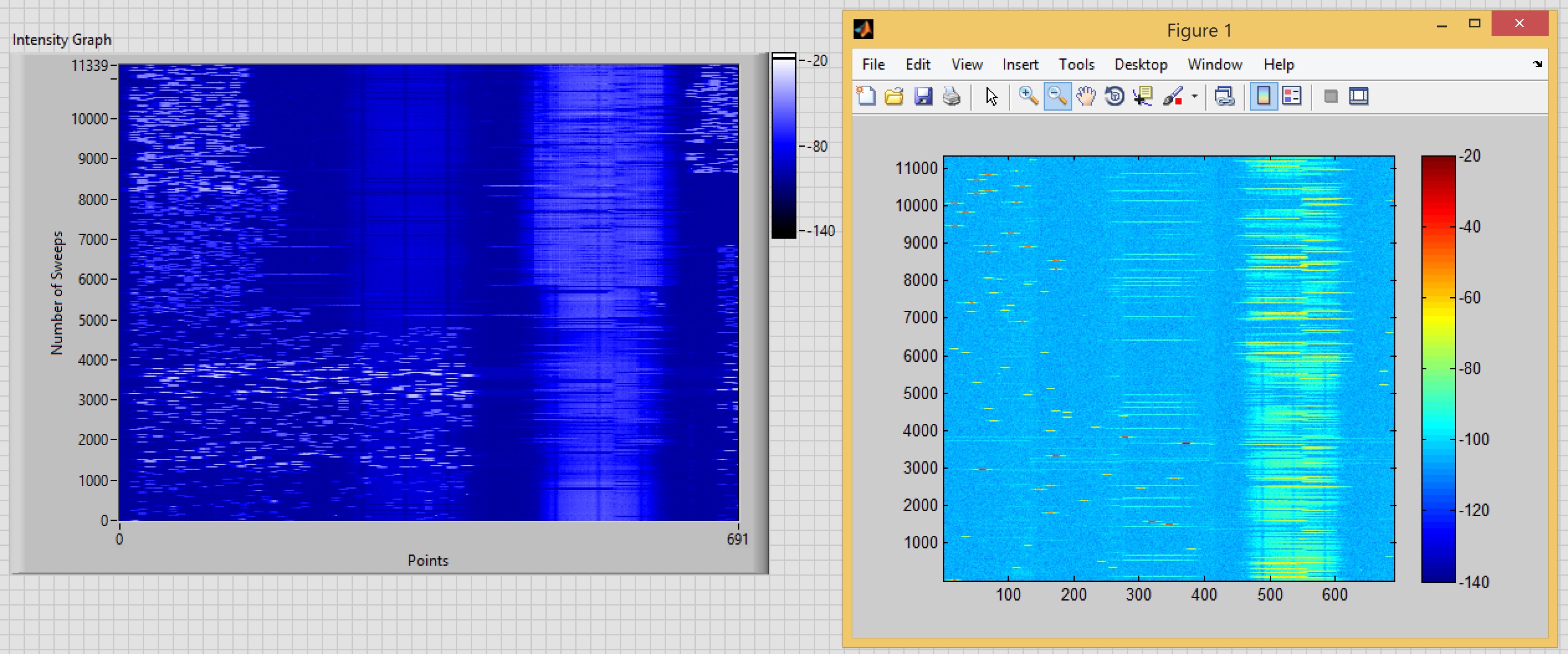The height and width of the screenshot is (654, 1568).
Task: Activate the Pan hand tool
Action: 1086,96
